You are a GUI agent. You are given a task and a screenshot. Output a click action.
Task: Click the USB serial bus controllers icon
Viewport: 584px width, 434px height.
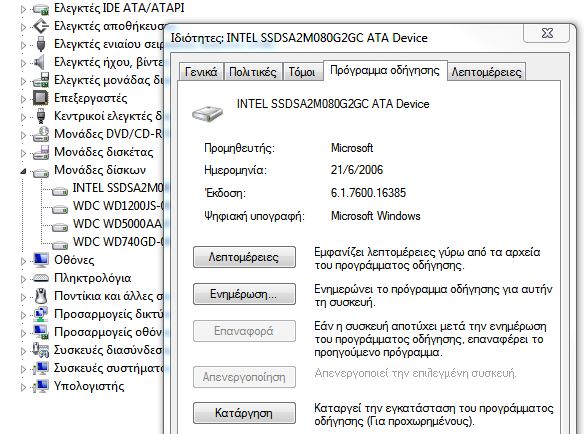41,44
